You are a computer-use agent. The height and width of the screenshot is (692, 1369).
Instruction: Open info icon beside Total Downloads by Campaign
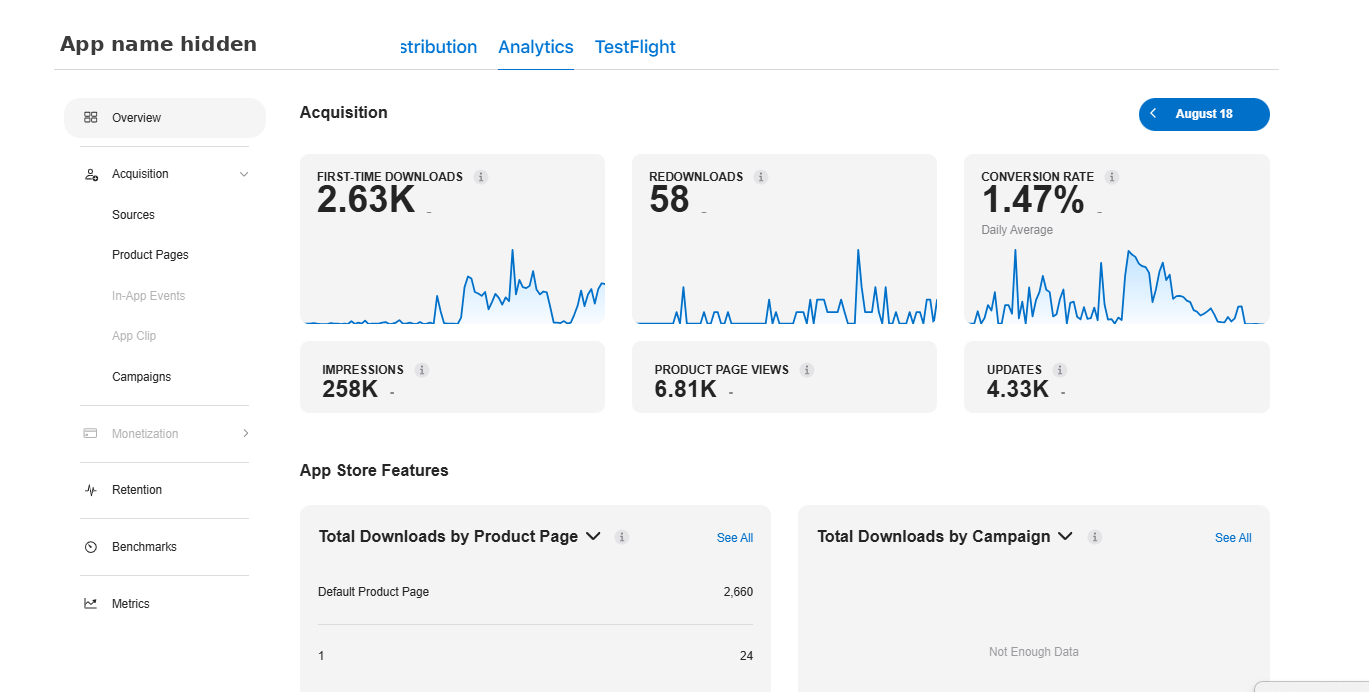coord(1095,537)
